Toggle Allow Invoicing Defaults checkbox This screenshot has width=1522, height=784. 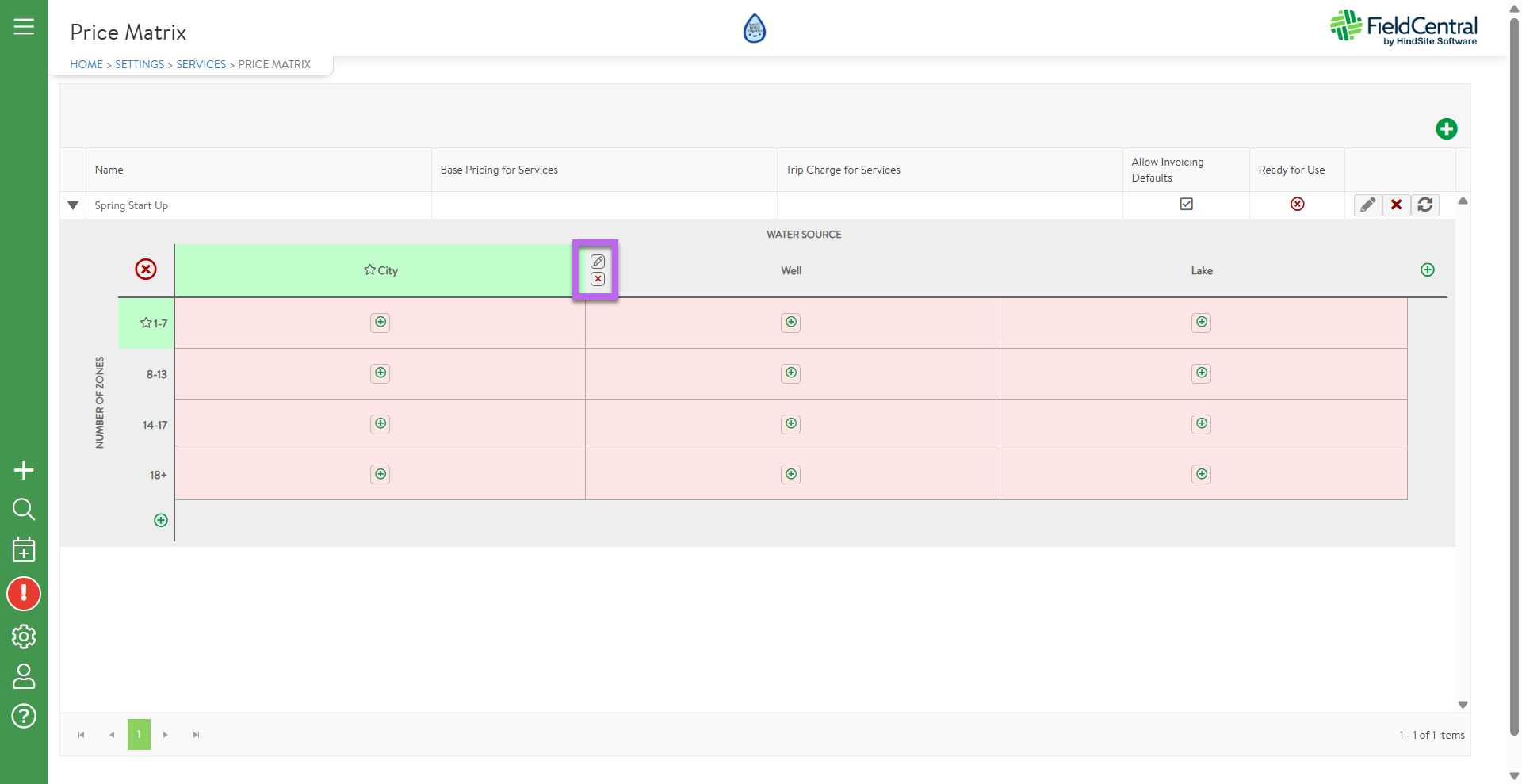pyautogui.click(x=1186, y=205)
